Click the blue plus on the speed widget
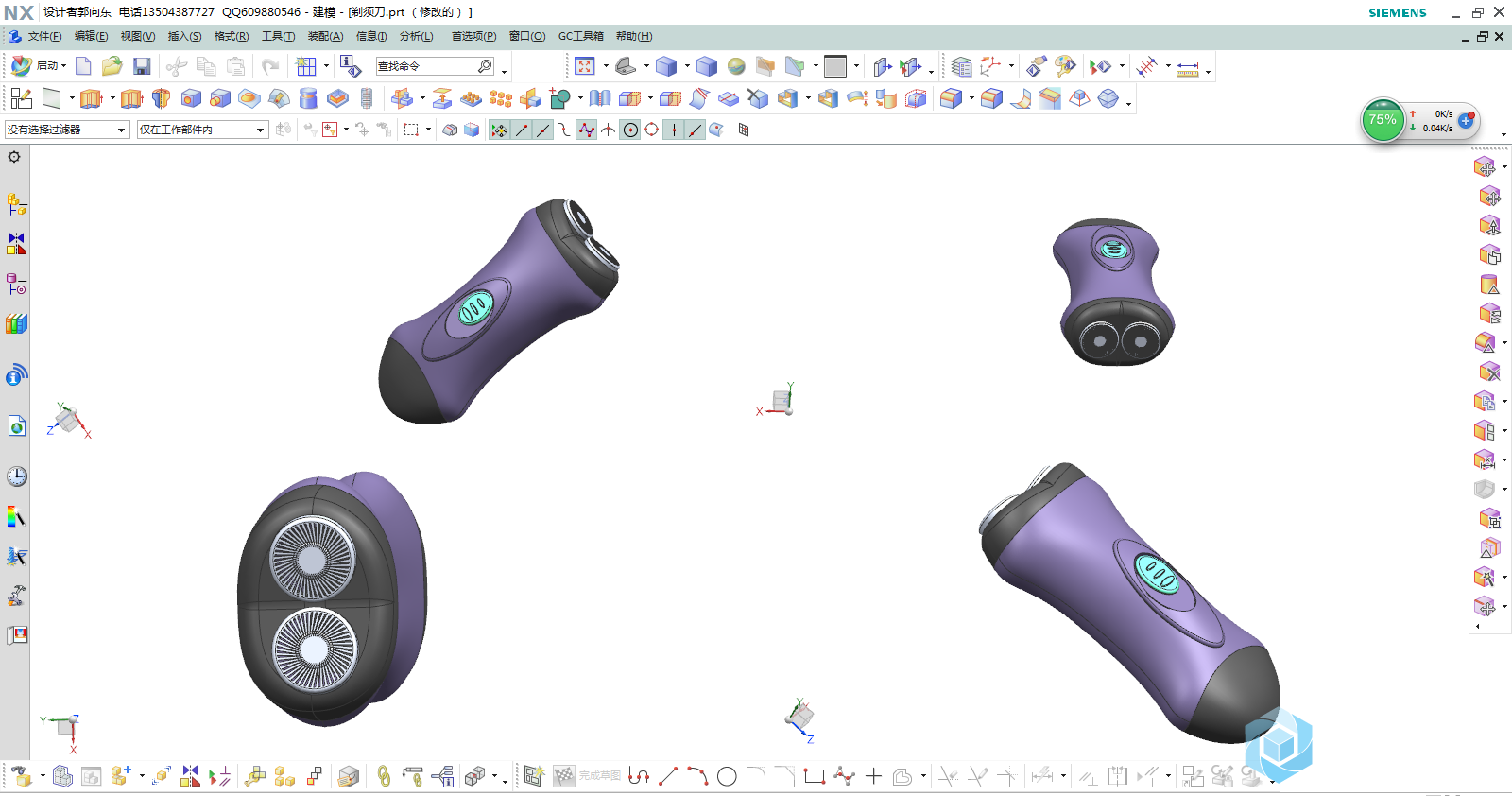This screenshot has height=796, width=1512. pyautogui.click(x=1466, y=121)
